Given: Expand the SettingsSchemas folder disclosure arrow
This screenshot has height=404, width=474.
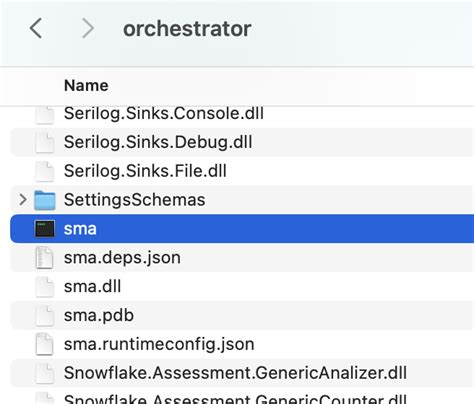Looking at the screenshot, I should coord(23,200).
